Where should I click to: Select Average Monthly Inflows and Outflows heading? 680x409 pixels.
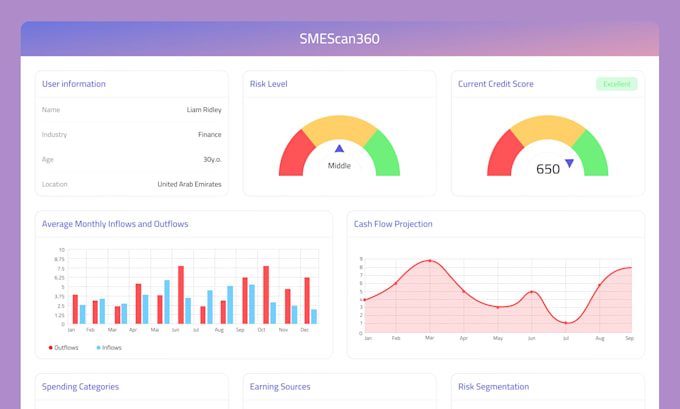pyautogui.click(x=115, y=224)
